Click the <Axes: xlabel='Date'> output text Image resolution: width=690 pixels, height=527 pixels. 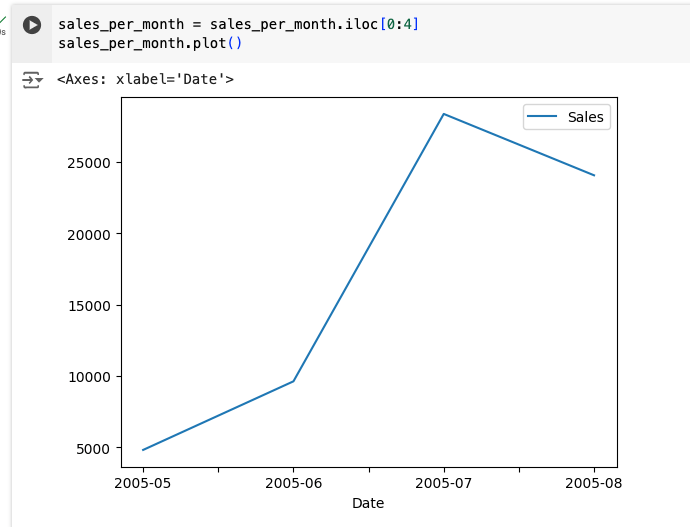point(145,78)
